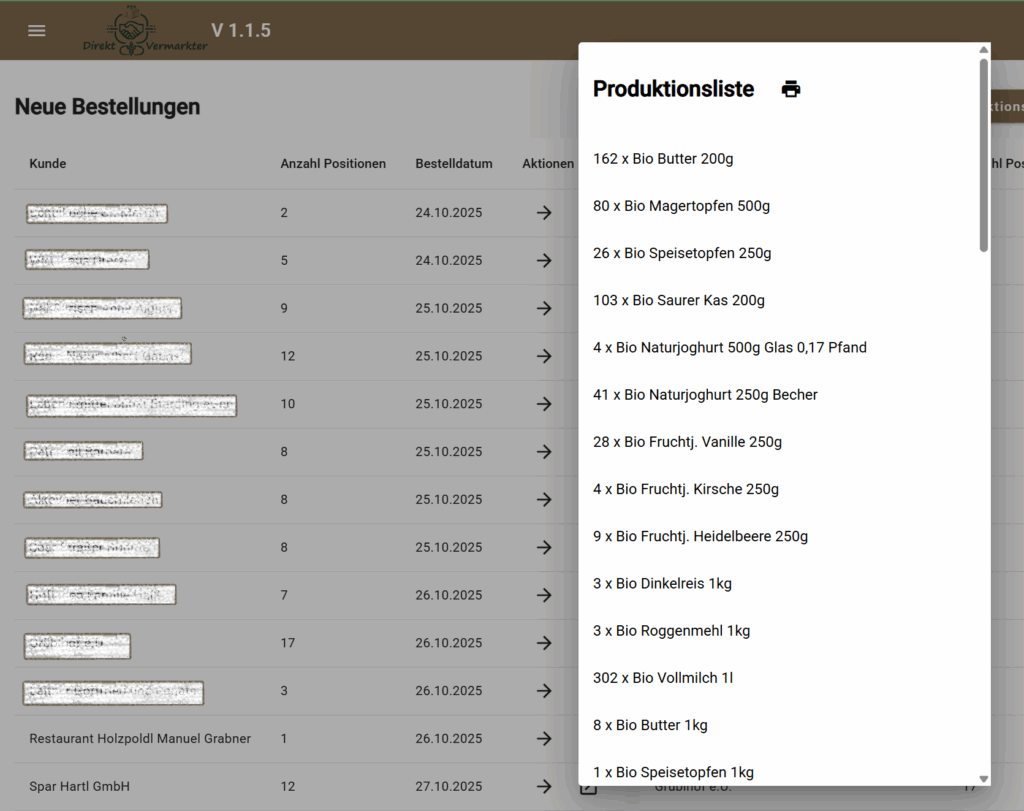
Task: Open the order with 17 positions via arrow
Action: point(544,643)
